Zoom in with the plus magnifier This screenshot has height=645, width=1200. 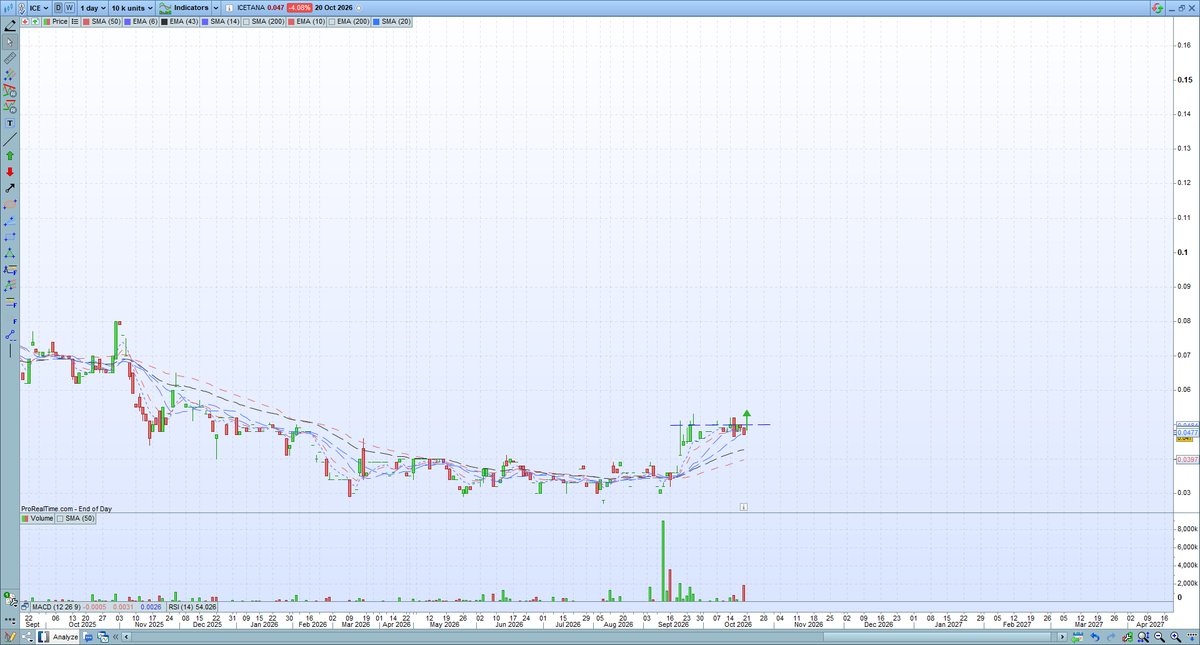(1175, 637)
